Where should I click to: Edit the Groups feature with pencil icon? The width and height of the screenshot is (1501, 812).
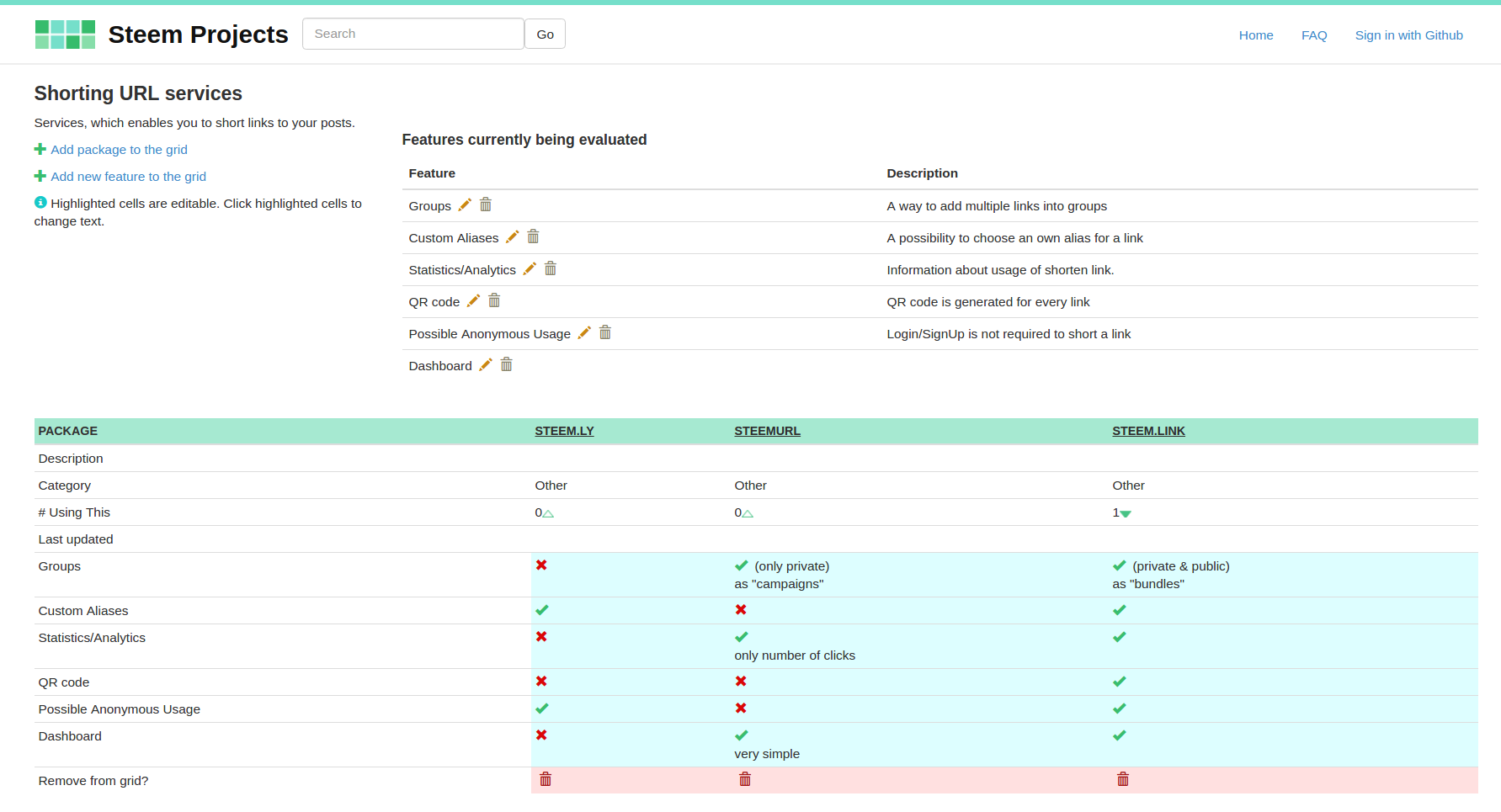click(465, 204)
